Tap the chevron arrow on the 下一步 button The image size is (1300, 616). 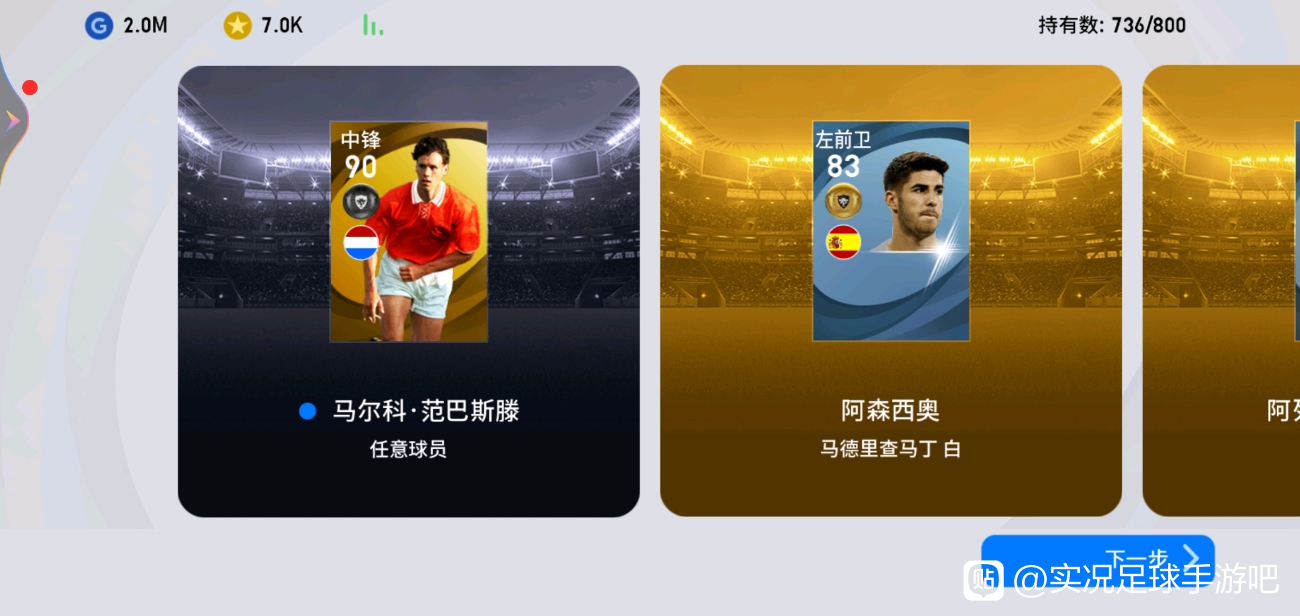1190,557
